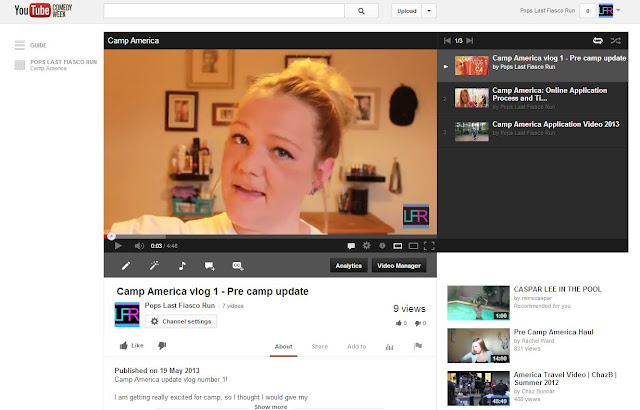Image resolution: width=640 pixels, height=410 pixels.
Task: Click the LFR channel avatar below the video
Action: click(127, 315)
